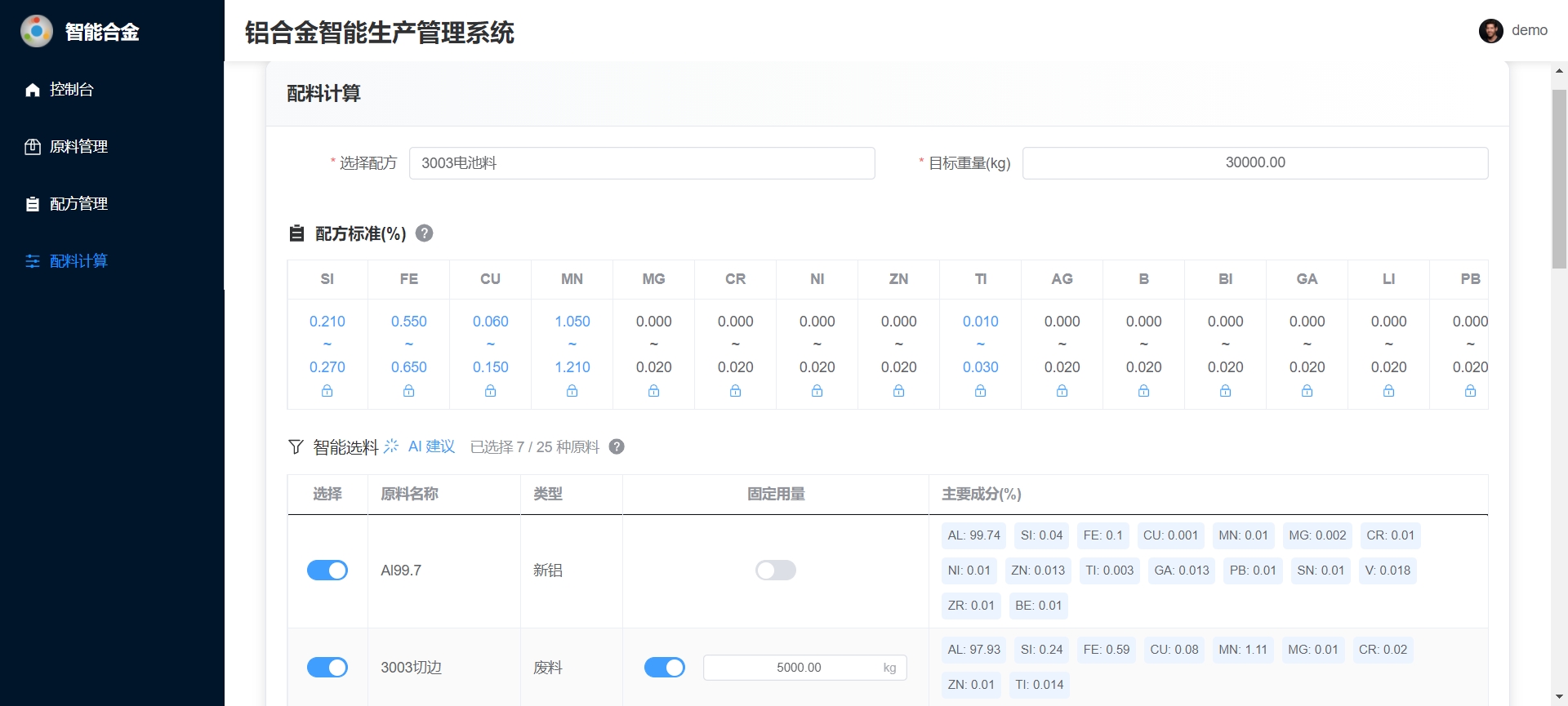Enable fixed amount switch for Al99.7
Screen dimensions: 1568x706
tap(775, 570)
